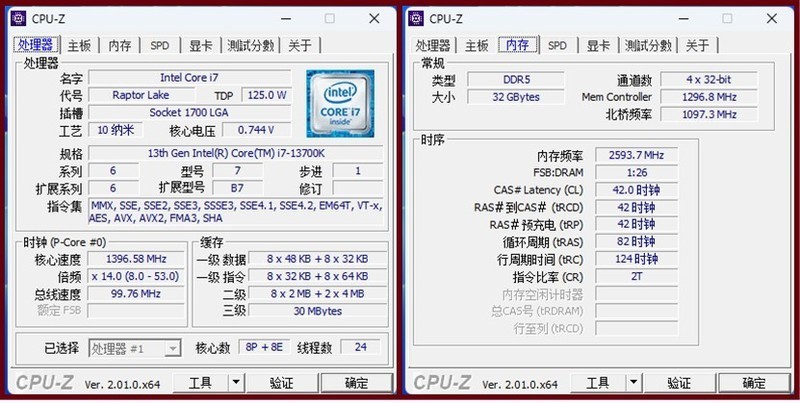The height and width of the screenshot is (403, 800).
Task: Switch to 主板 tab in left window
Action: (x=80, y=45)
